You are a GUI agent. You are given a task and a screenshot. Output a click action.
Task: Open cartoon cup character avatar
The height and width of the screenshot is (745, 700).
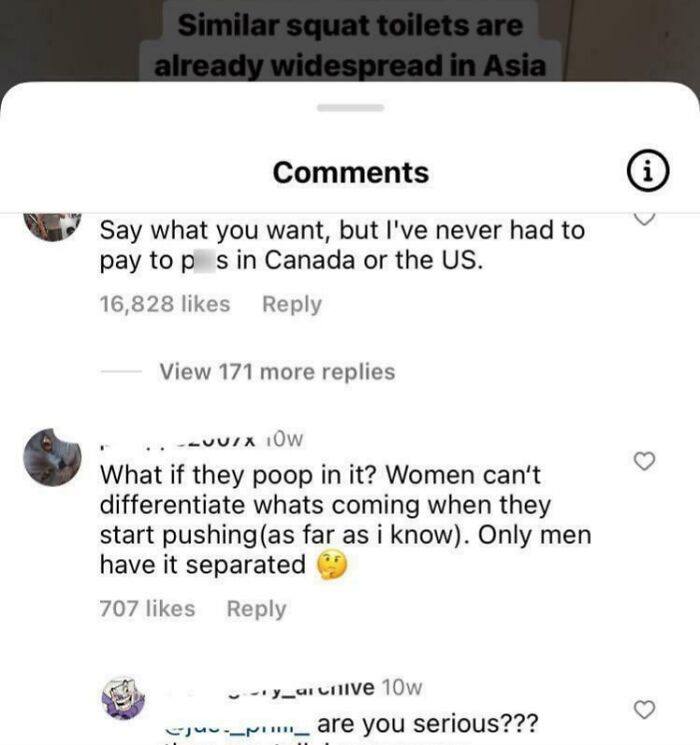[x=123, y=698]
